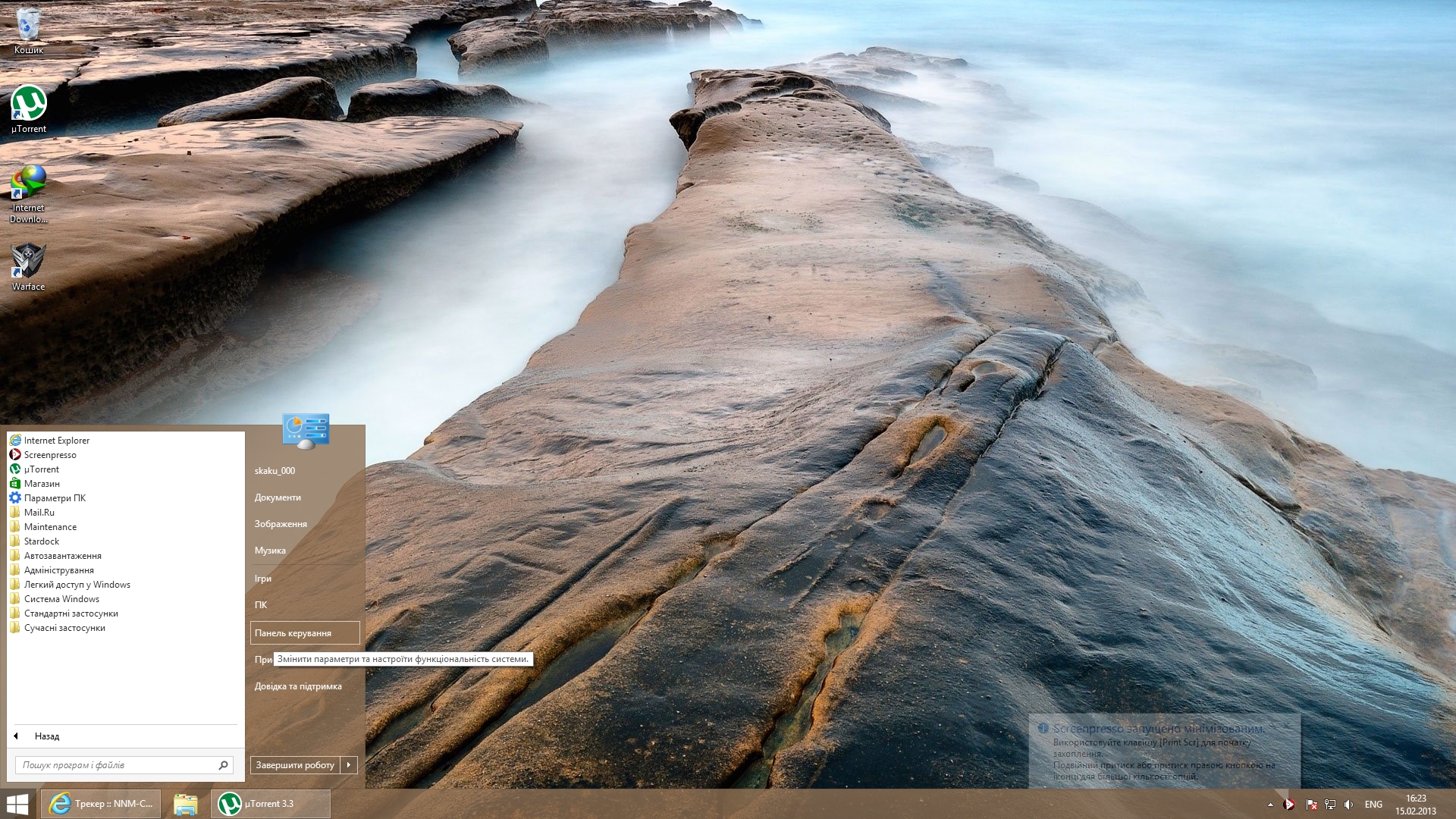Show hidden tray icons arrow

coord(1270,805)
